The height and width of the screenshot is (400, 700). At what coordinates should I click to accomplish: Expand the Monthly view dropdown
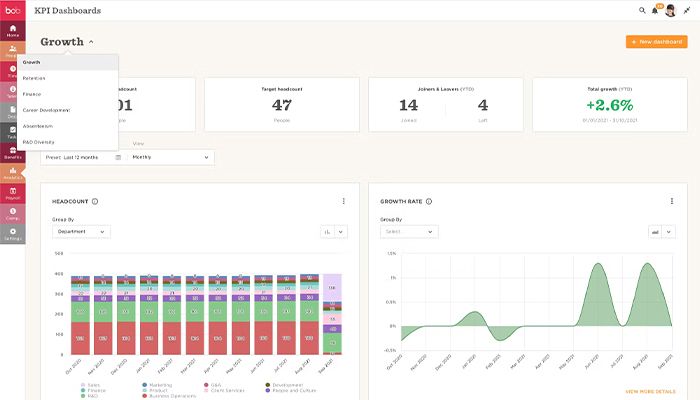pos(172,157)
